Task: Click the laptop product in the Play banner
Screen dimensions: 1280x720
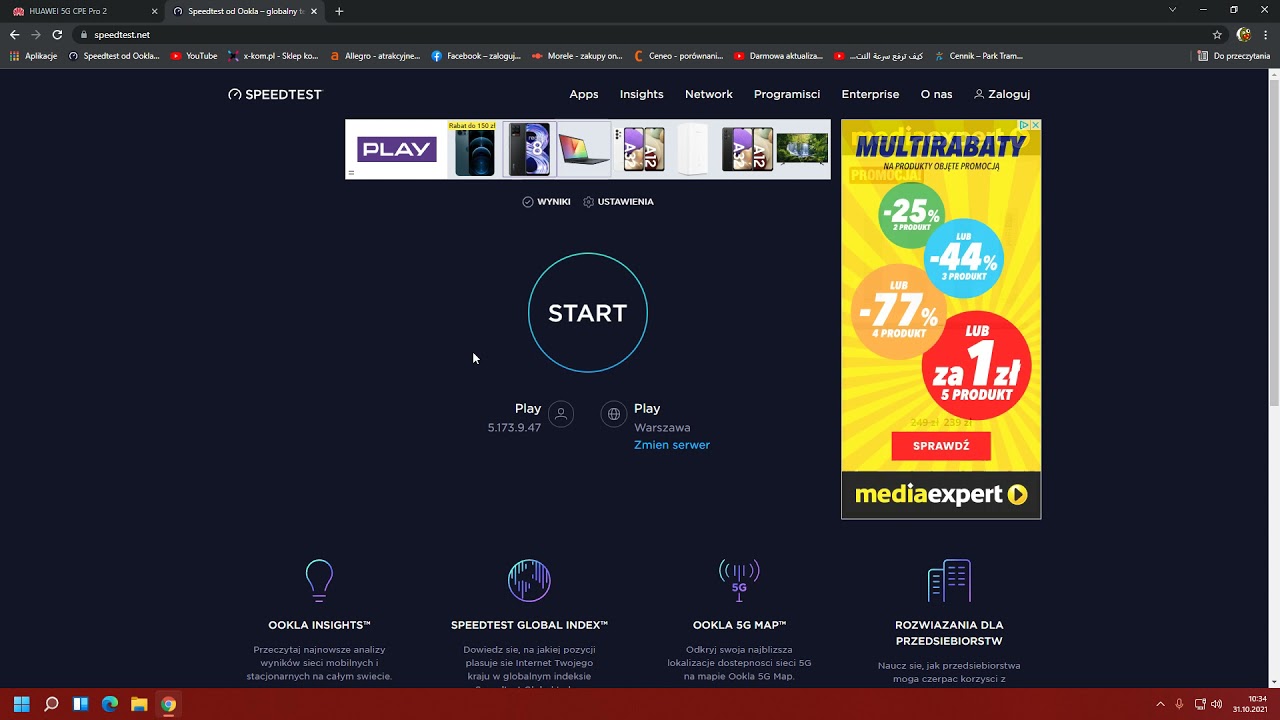Action: pos(584,149)
